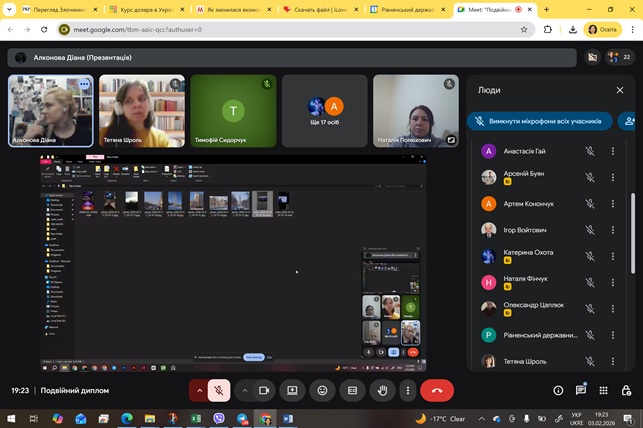This screenshot has height=428, width=643.
Task: Click Вимкнути мікрофони всіх учасників button
Action: tap(539, 121)
